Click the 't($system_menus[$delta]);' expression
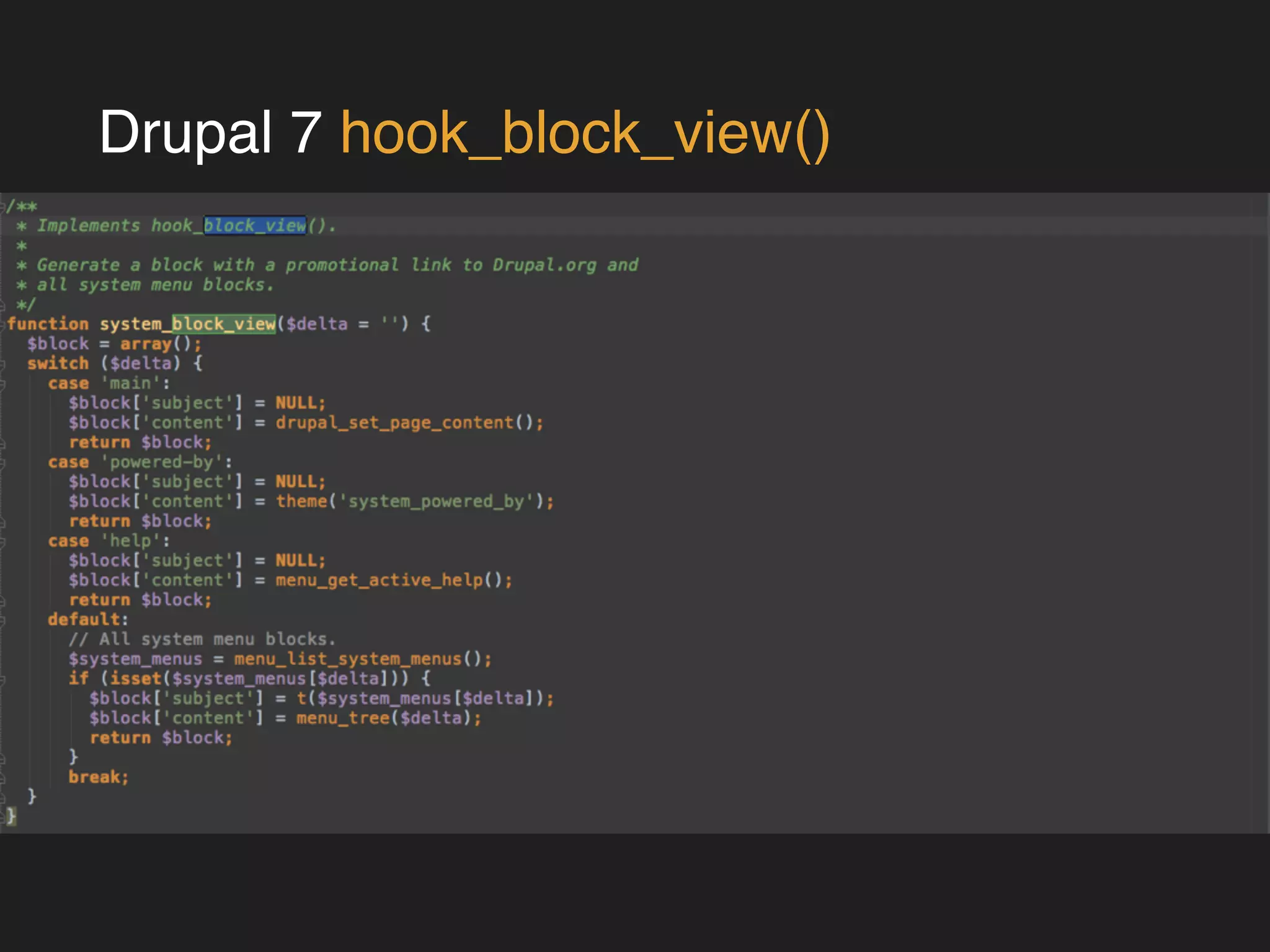The image size is (1270, 952). click(425, 699)
